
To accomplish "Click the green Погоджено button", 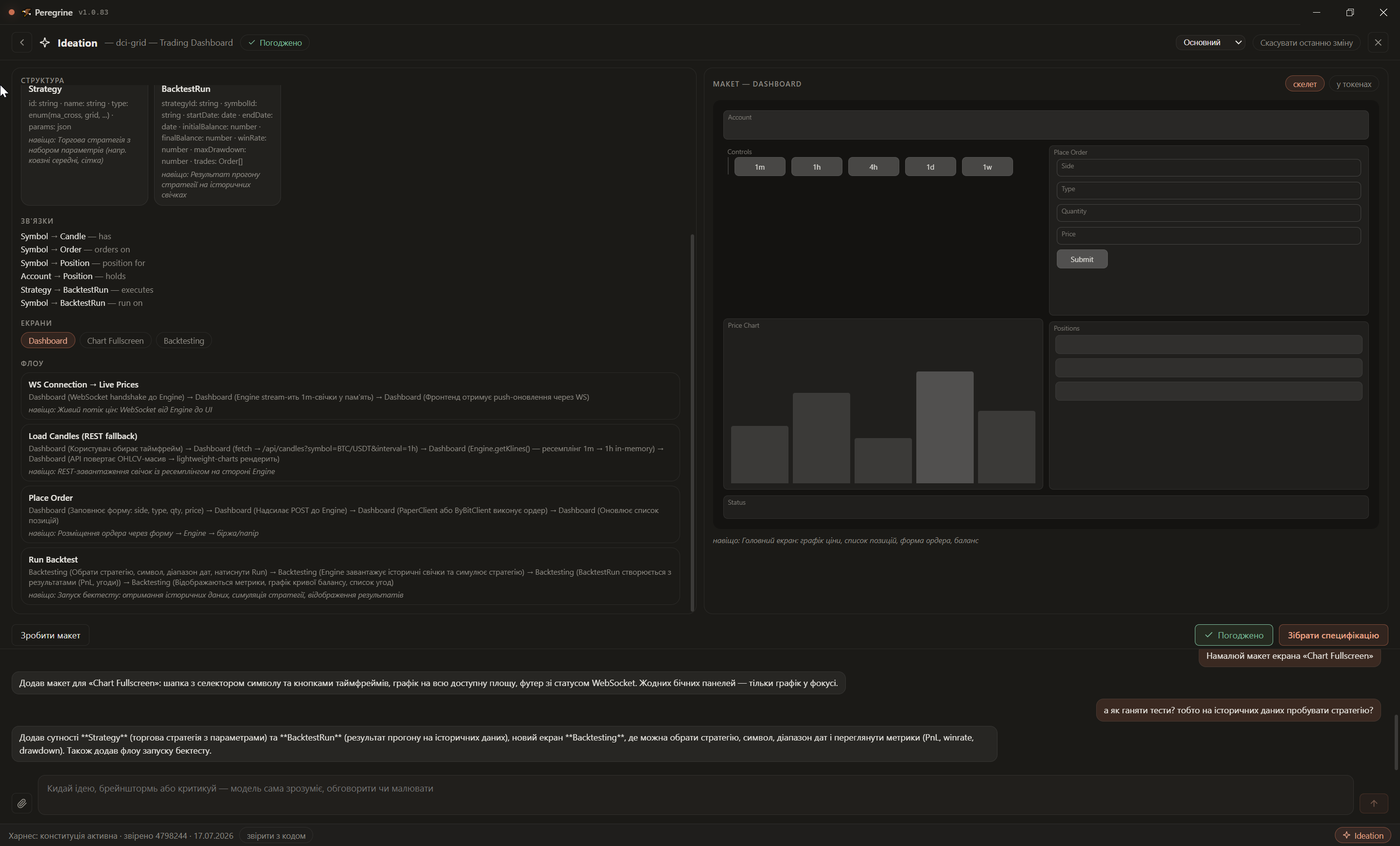I will [1234, 636].
